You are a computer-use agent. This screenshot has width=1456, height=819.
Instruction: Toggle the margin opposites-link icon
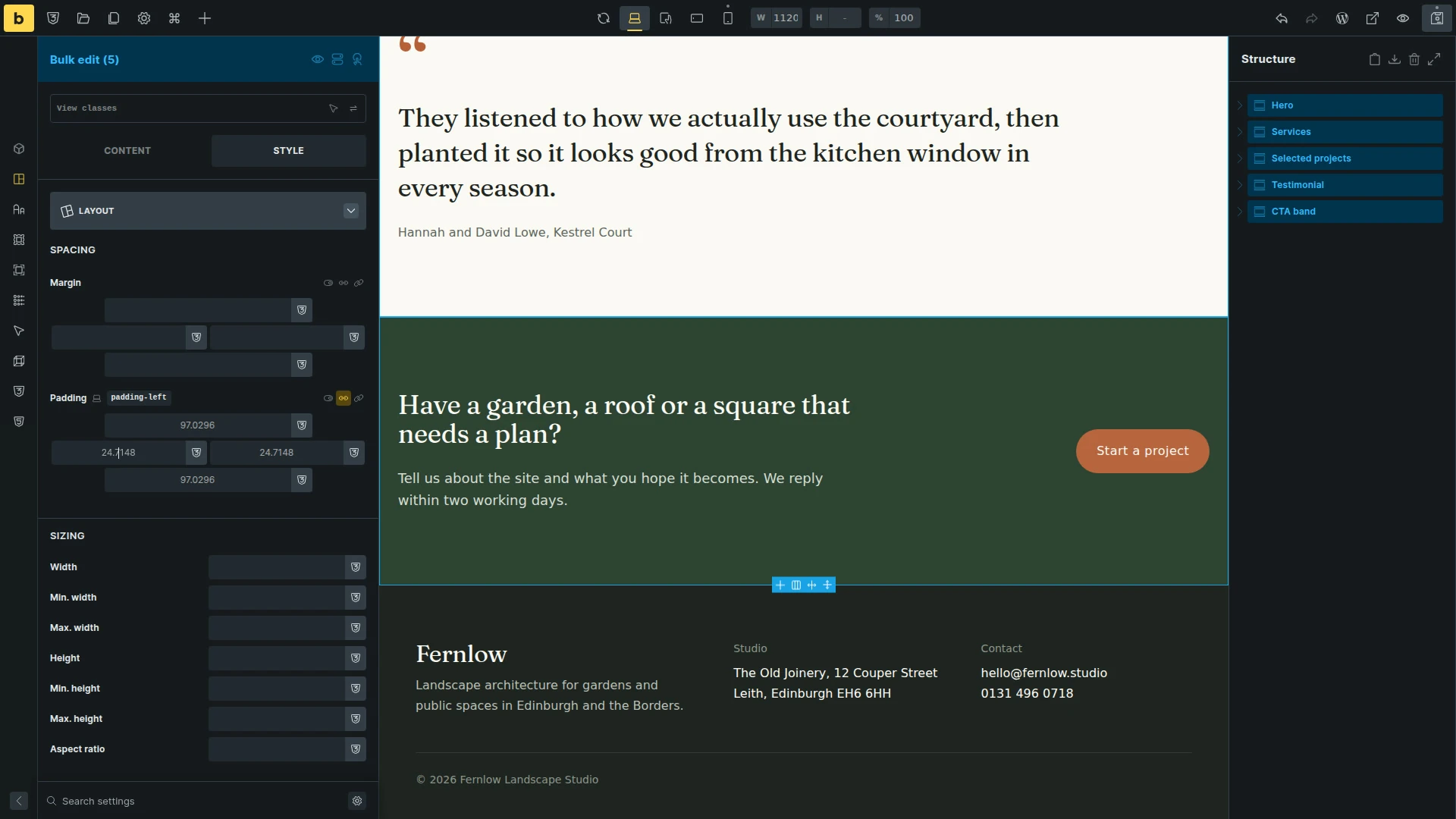tap(344, 283)
